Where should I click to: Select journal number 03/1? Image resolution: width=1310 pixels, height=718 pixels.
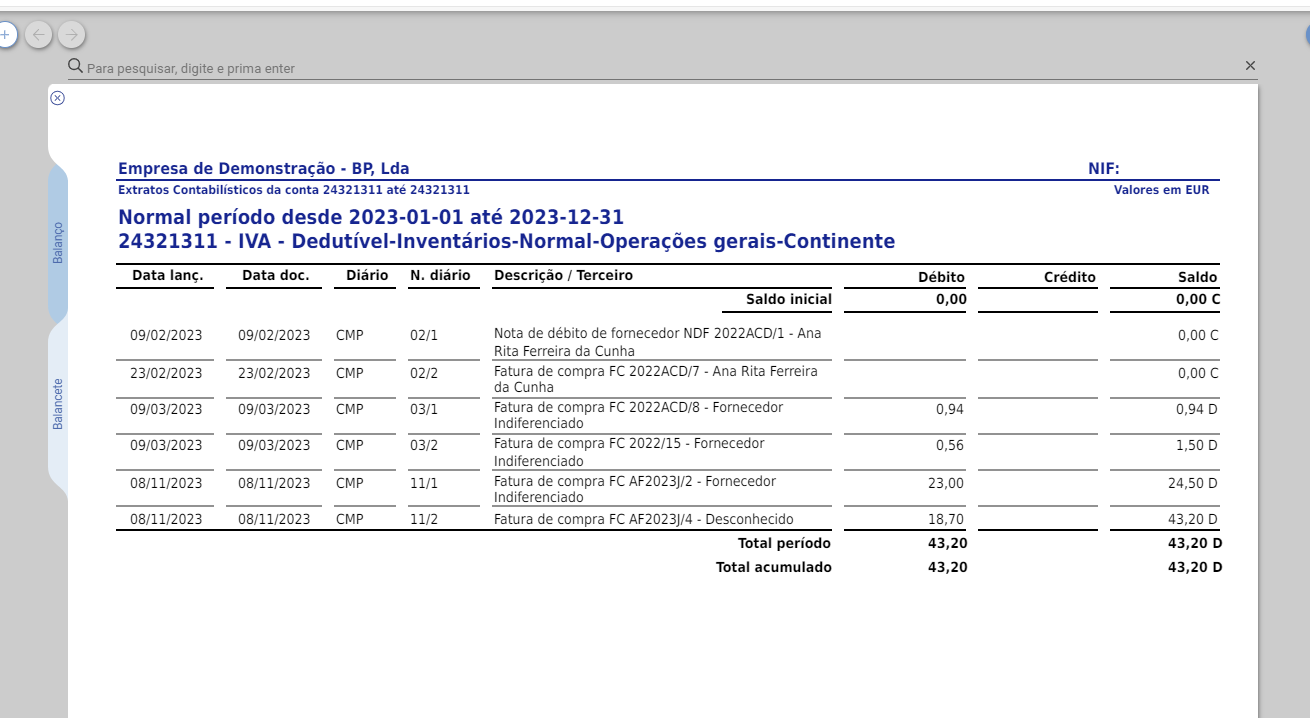point(424,409)
